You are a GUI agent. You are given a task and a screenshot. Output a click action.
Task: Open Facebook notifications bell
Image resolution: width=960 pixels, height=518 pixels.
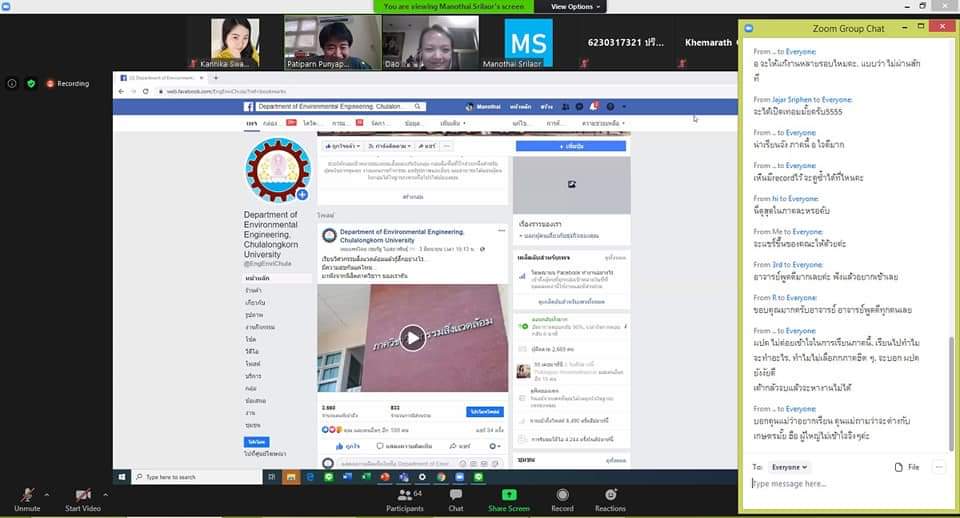[593, 107]
